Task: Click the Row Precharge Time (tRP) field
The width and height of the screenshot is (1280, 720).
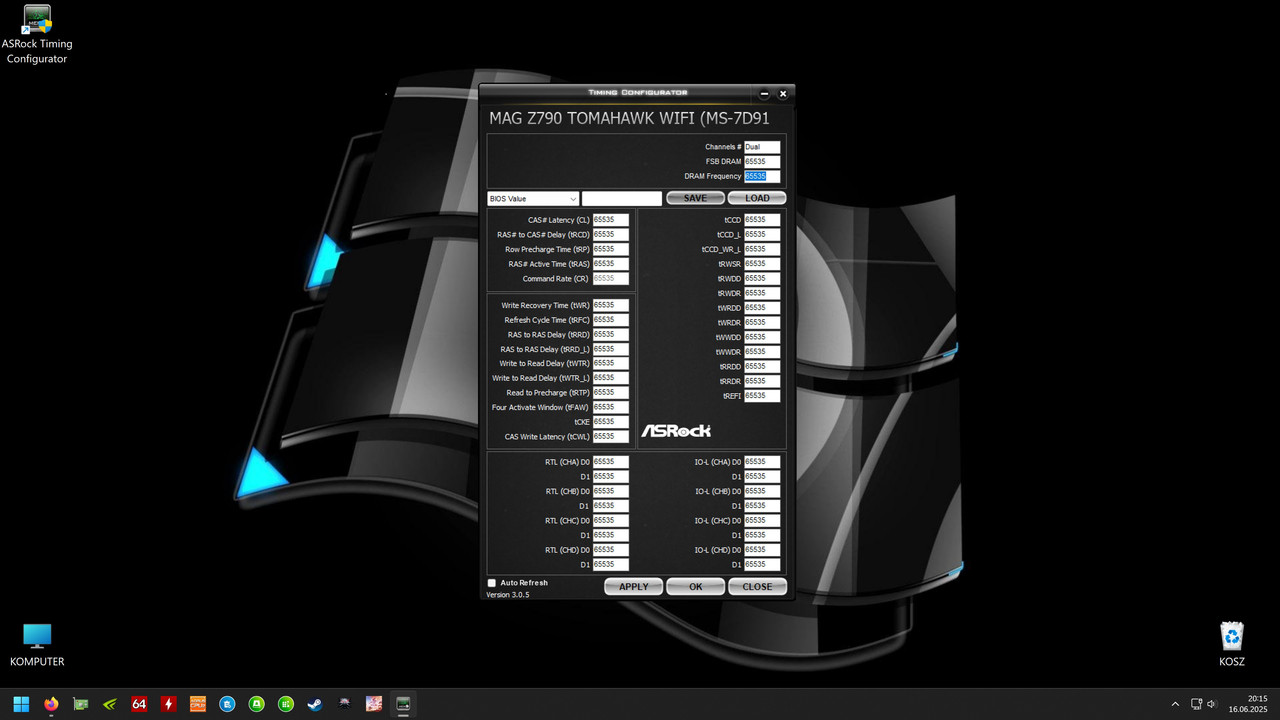Action: [x=611, y=249]
